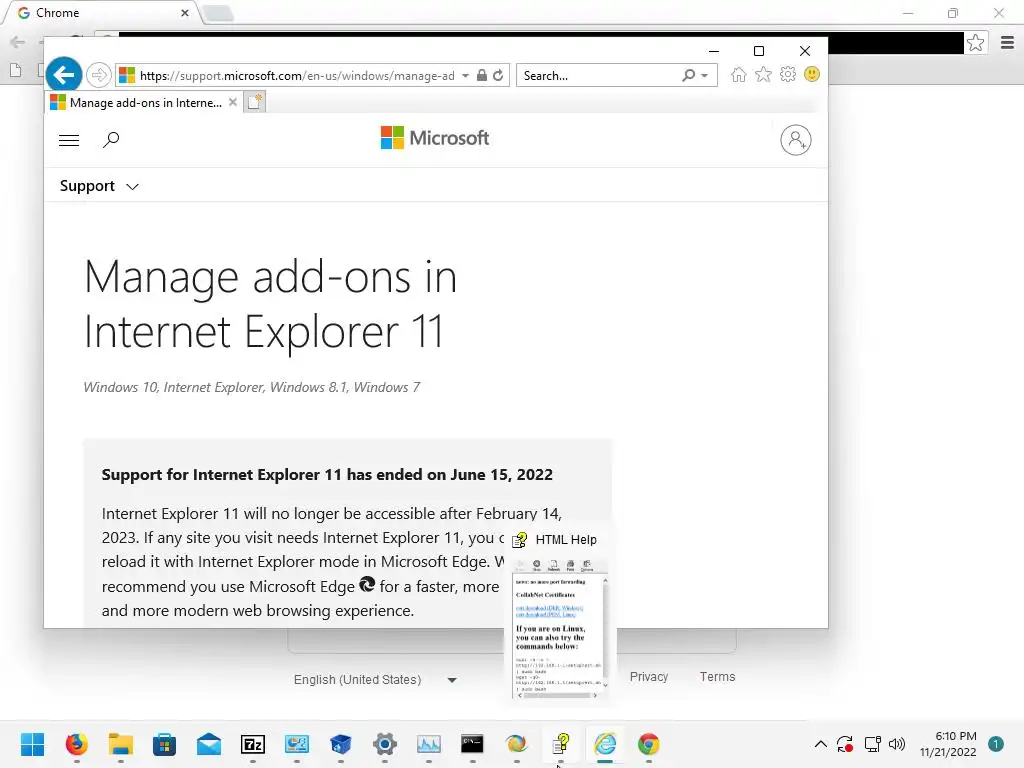Open Settings gear on the taskbar

tap(385, 744)
